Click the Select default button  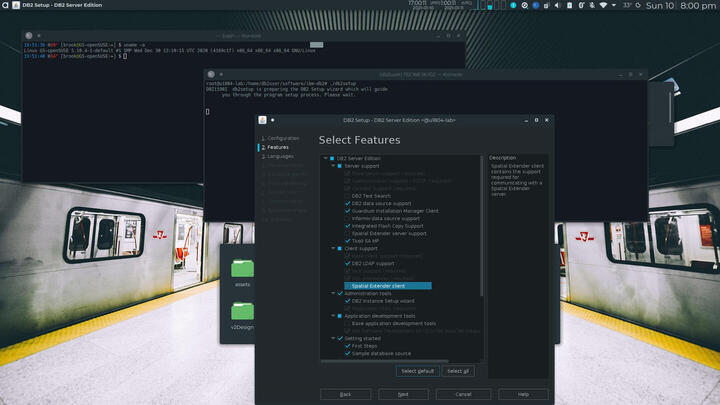click(x=417, y=371)
